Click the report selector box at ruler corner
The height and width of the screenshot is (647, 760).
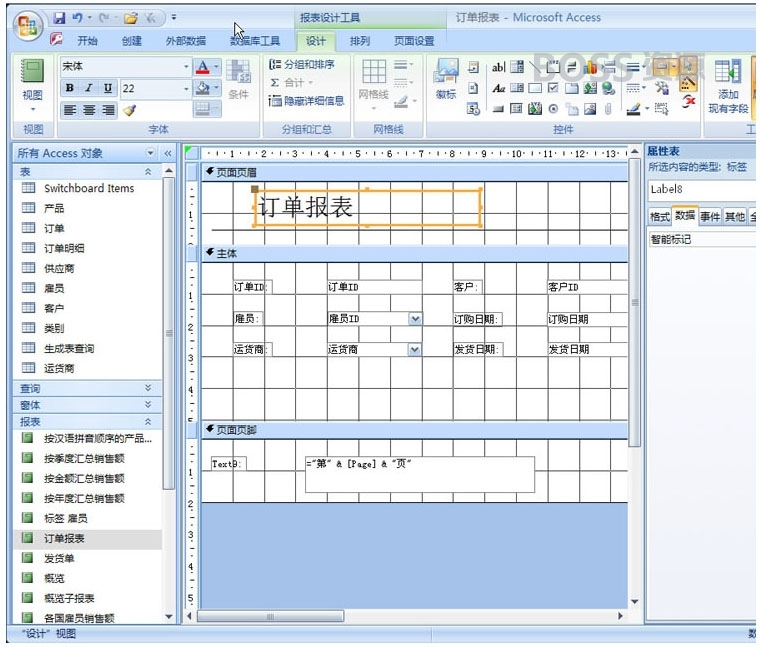[192, 153]
